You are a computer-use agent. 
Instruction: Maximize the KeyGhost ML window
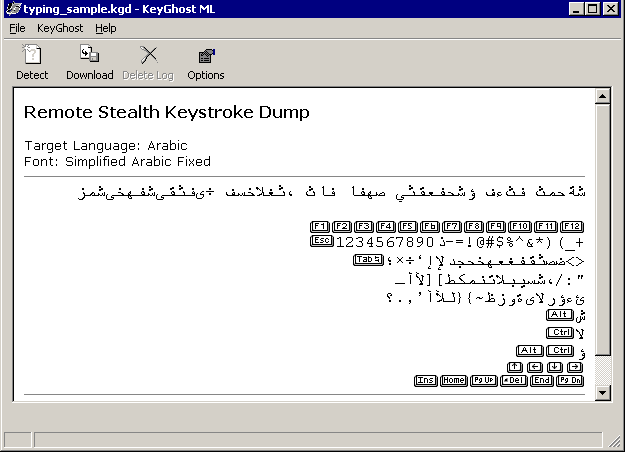(593, 9)
